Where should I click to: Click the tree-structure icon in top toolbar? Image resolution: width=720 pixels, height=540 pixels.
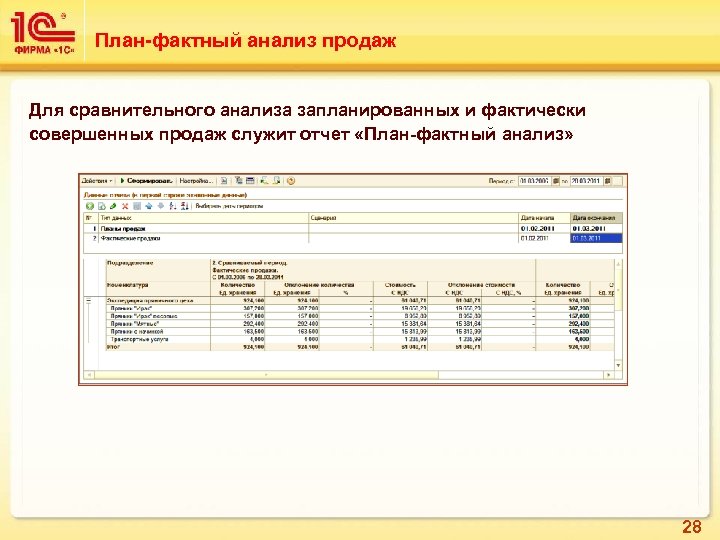(239, 181)
